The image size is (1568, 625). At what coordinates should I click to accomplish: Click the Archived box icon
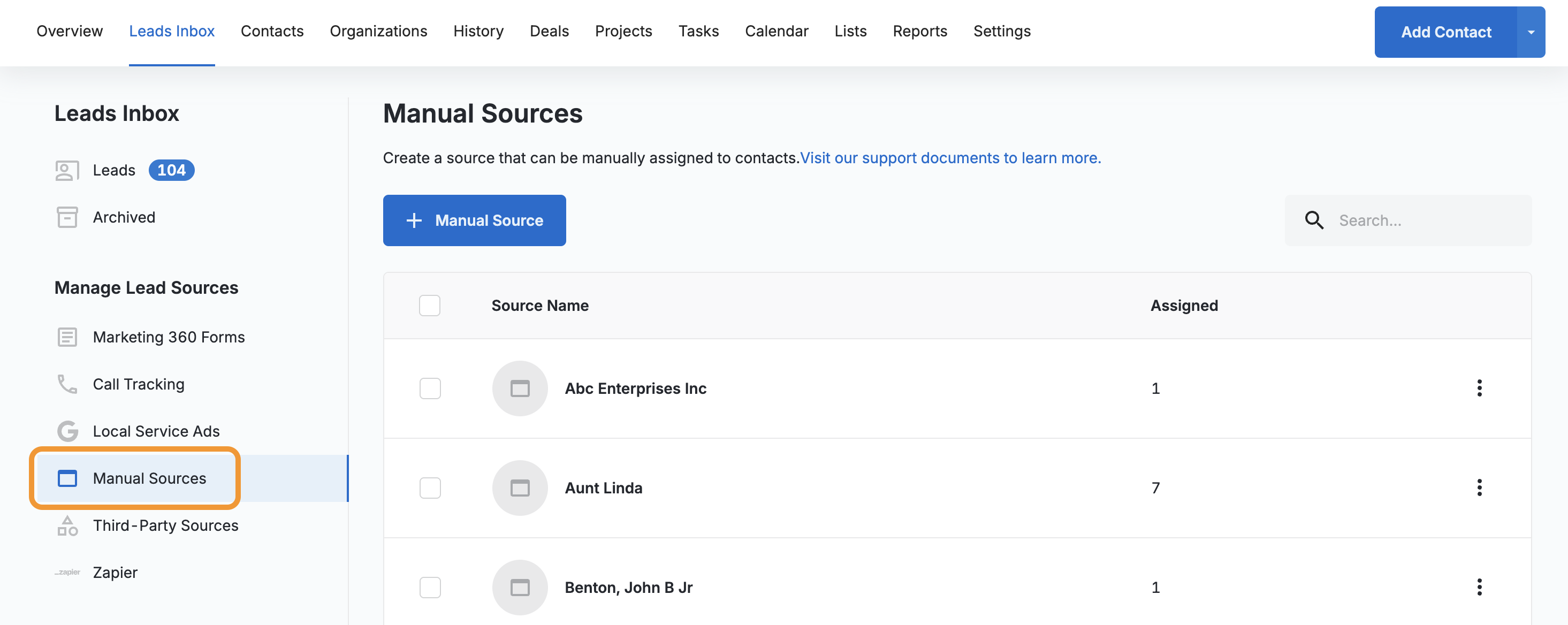pos(67,217)
